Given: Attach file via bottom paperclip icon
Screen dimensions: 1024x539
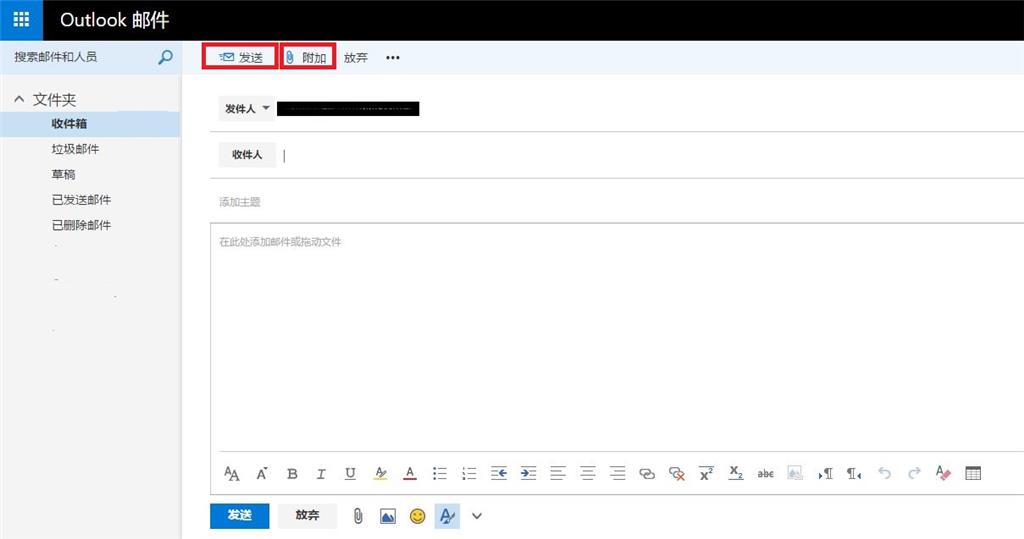Looking at the screenshot, I should pos(358,516).
